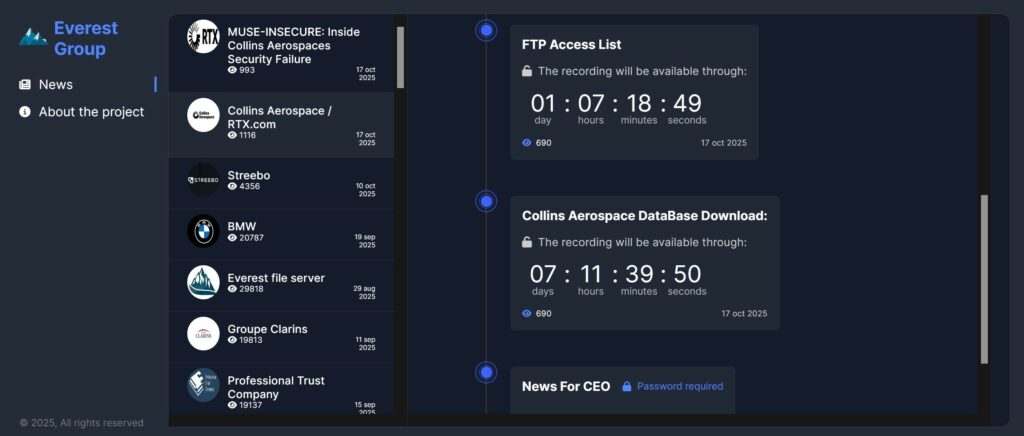
Task: Click the Everest file server logo
Action: click(203, 282)
